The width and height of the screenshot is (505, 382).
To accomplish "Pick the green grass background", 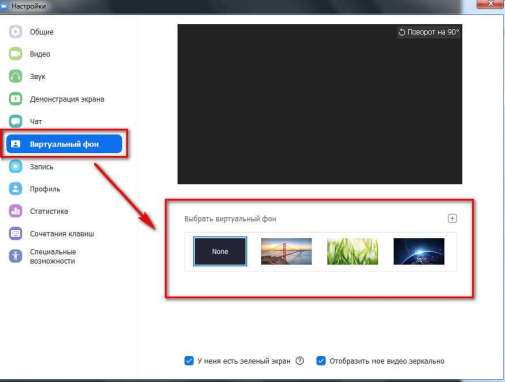I will [x=353, y=251].
